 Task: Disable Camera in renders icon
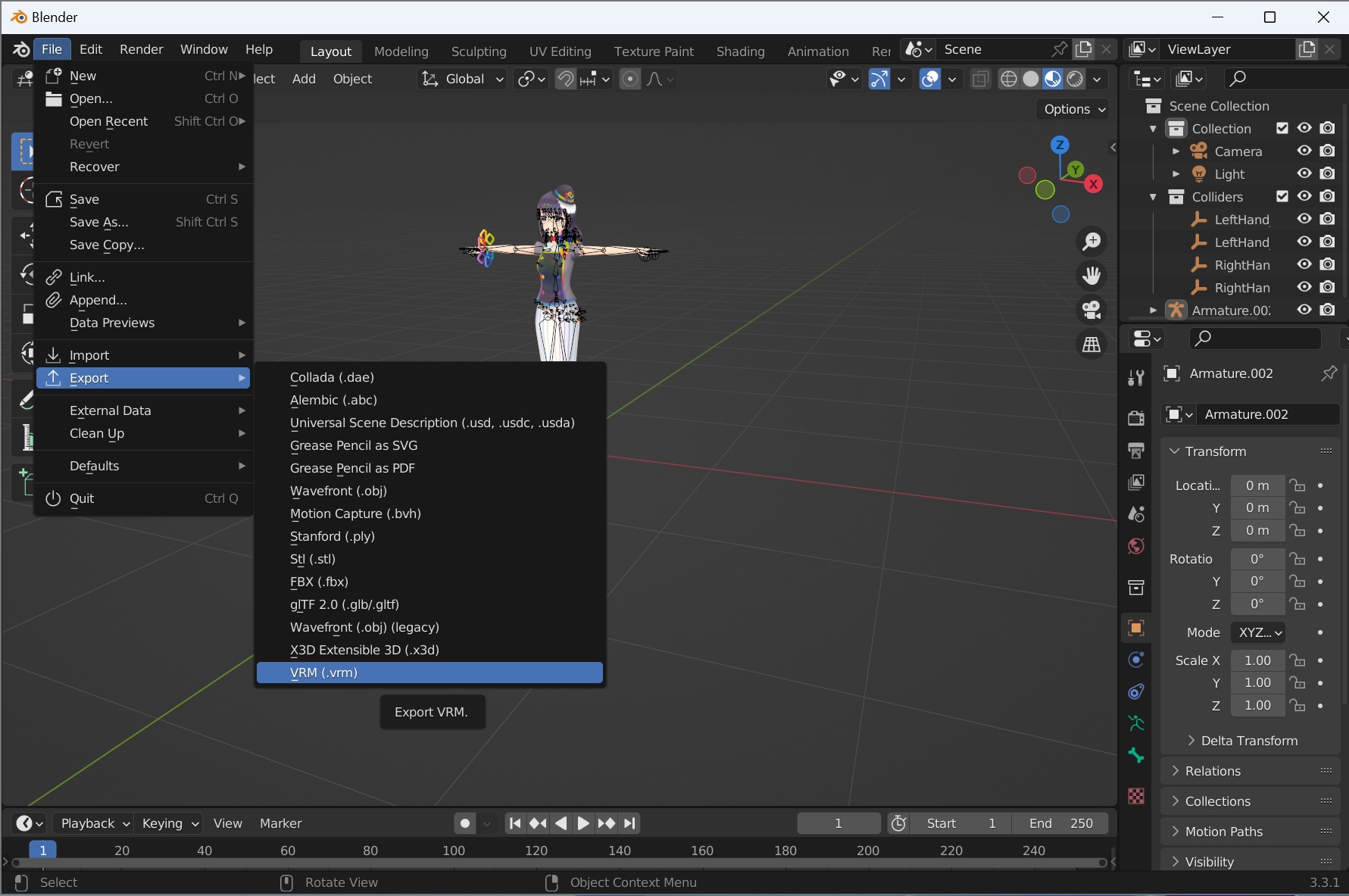point(1327,151)
